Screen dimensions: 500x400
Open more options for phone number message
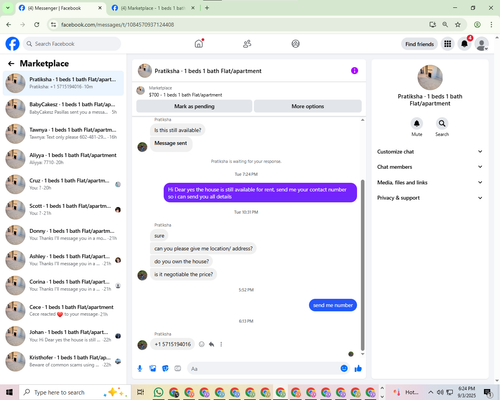click(x=221, y=344)
